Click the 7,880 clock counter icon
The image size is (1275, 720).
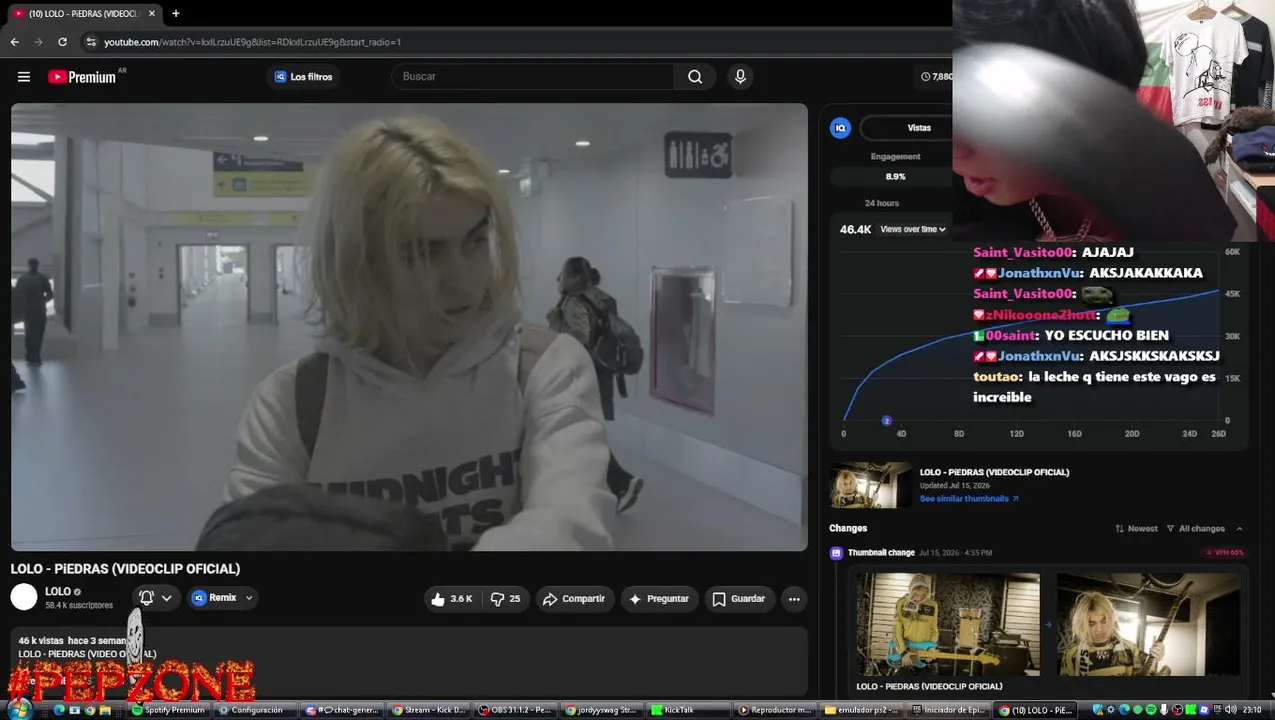point(926,77)
